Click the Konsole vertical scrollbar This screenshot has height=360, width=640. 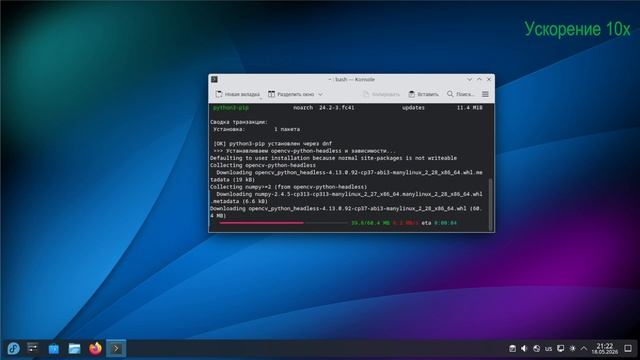click(x=491, y=204)
